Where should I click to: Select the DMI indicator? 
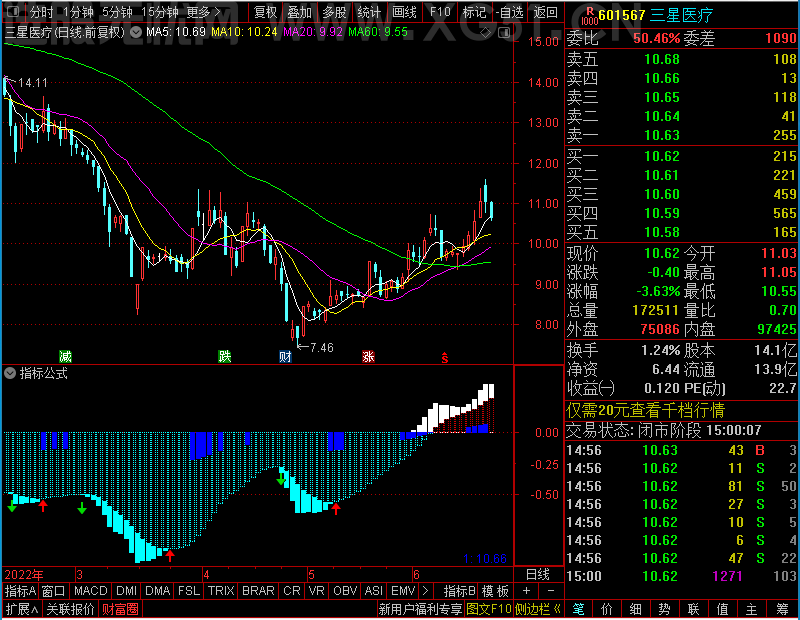click(x=126, y=591)
